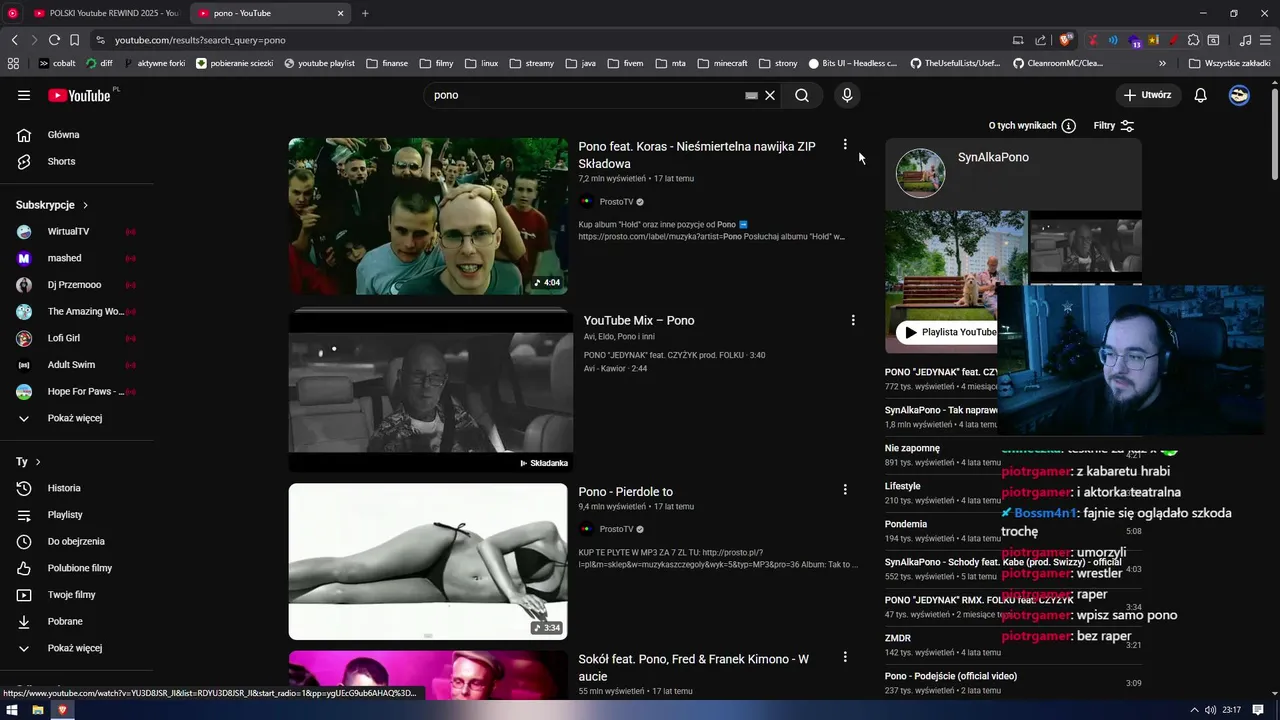
Task: Expand the Subskrypcje section
Action: pos(52,205)
